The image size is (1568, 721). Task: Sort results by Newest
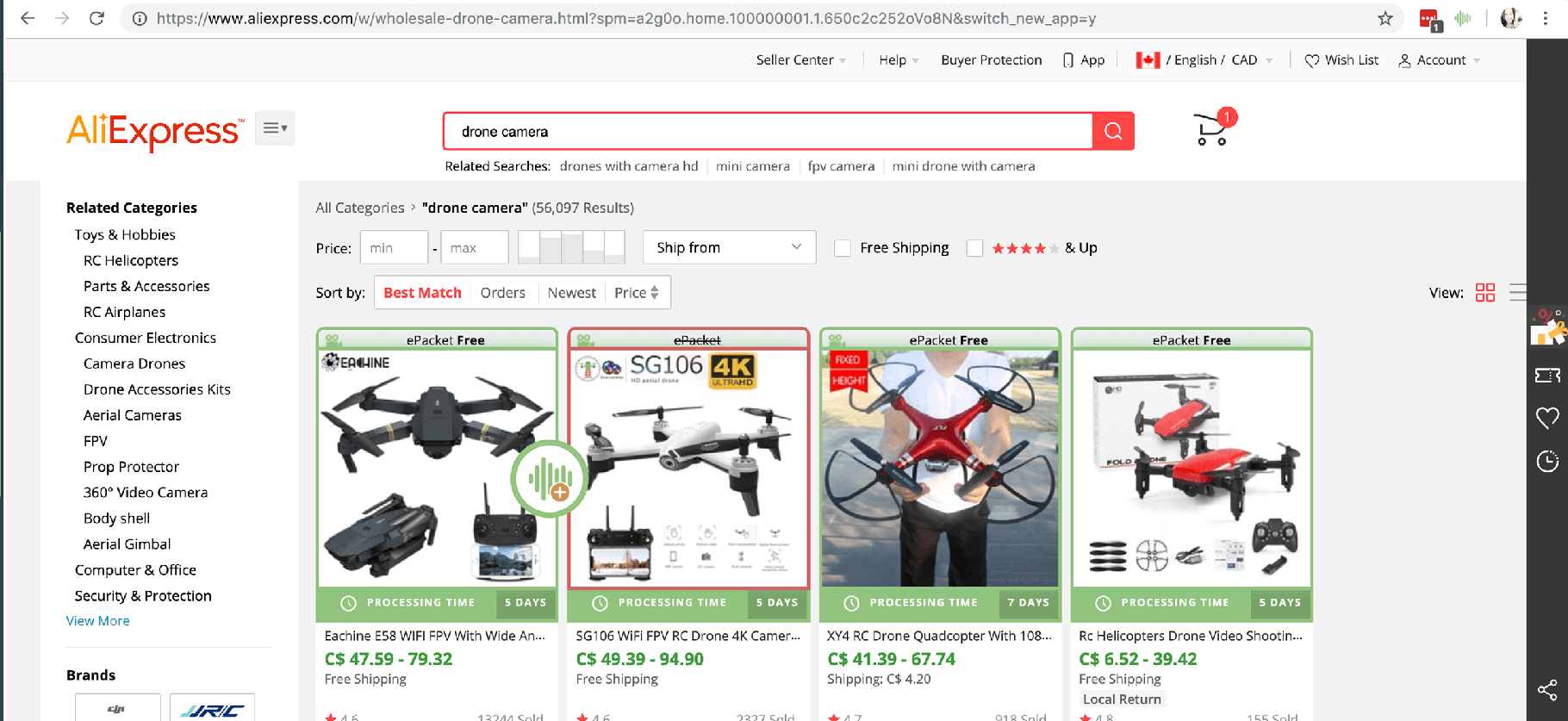[572, 293]
